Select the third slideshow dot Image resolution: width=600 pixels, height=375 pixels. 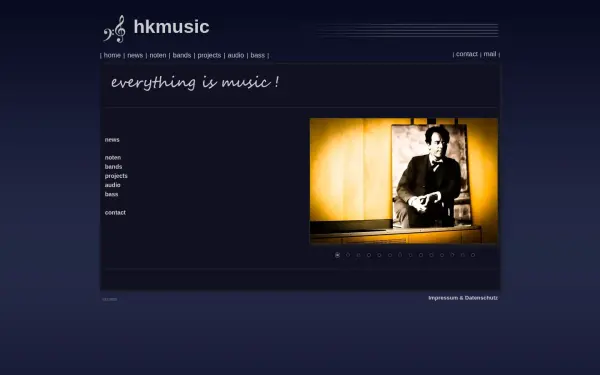click(x=358, y=255)
